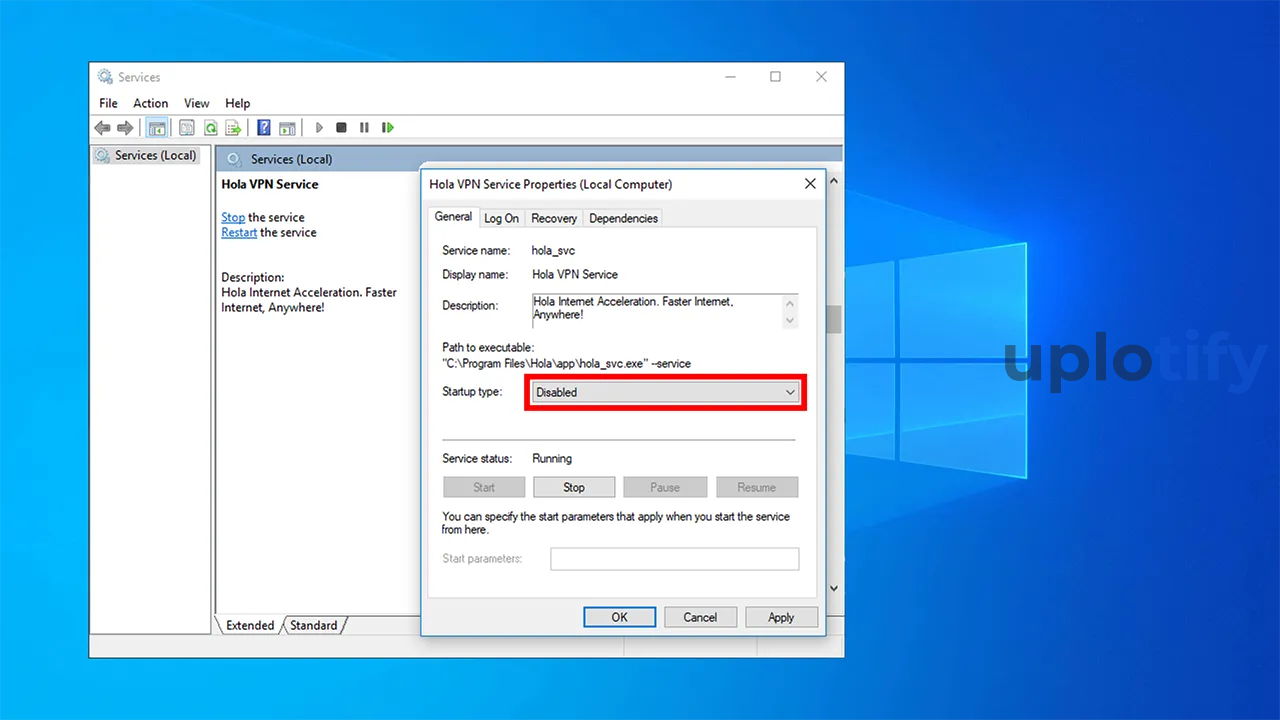1280x720 pixels.
Task: Click the services list vertical scrollbar thumb
Action: (834, 319)
